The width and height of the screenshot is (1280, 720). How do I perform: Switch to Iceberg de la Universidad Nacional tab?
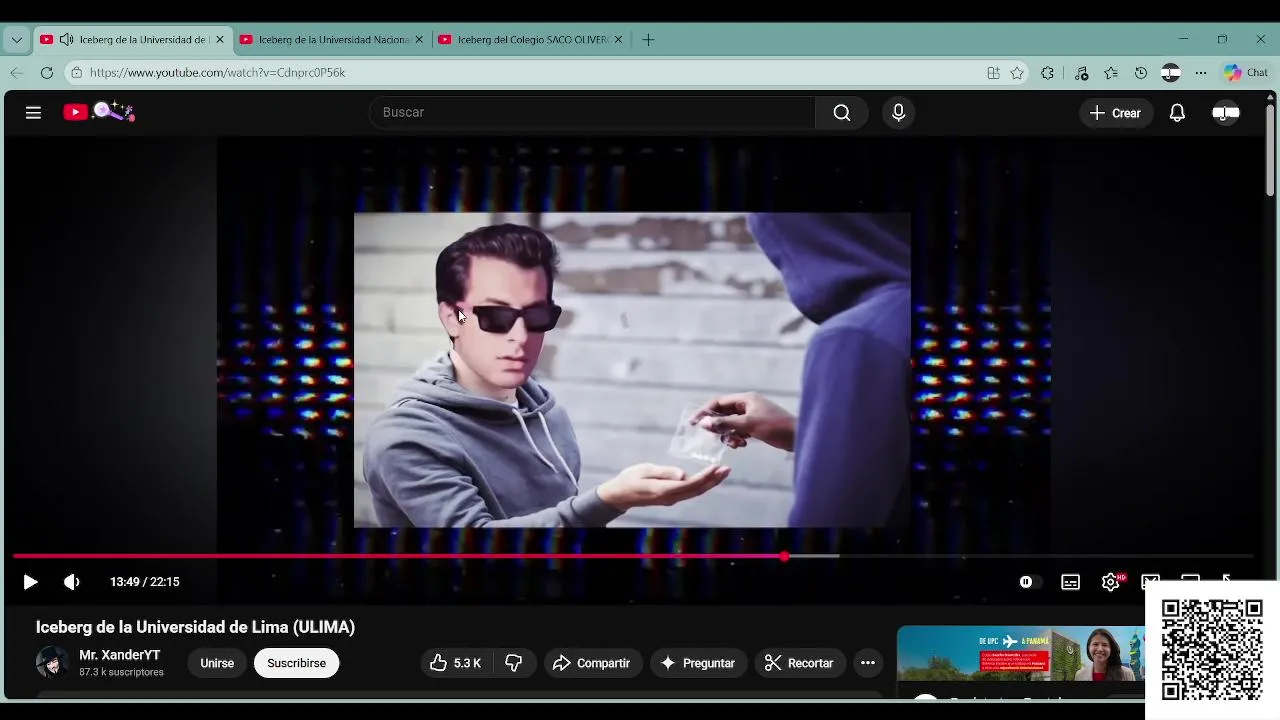click(x=333, y=40)
